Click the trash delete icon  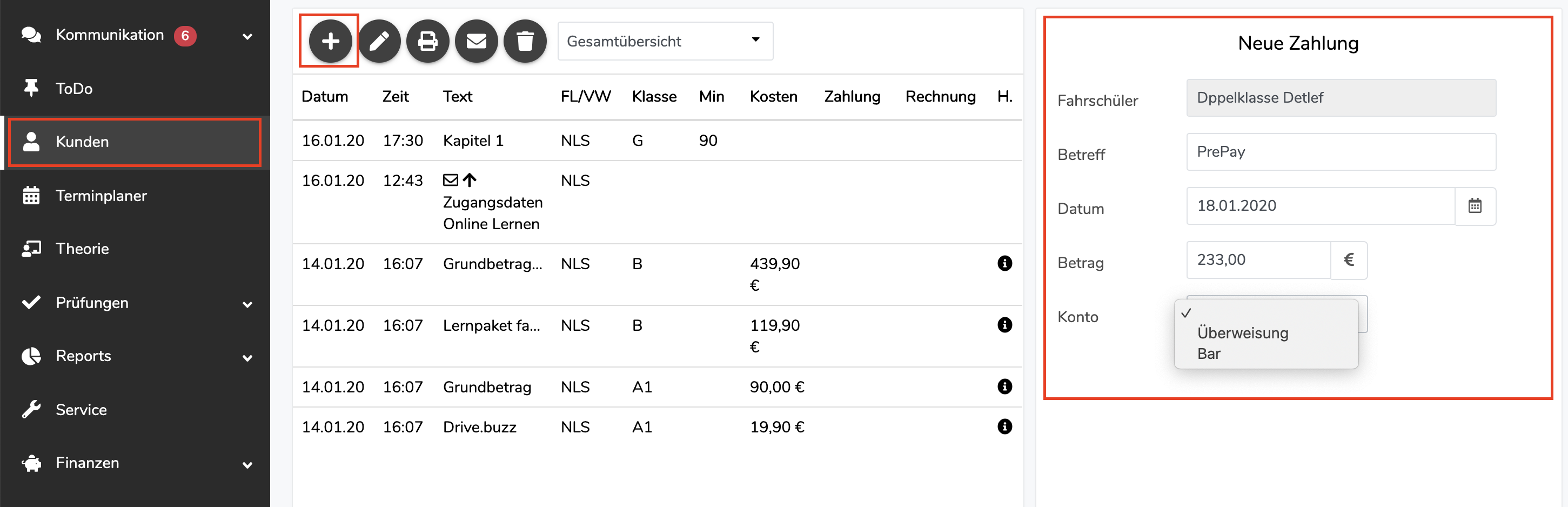pos(525,42)
